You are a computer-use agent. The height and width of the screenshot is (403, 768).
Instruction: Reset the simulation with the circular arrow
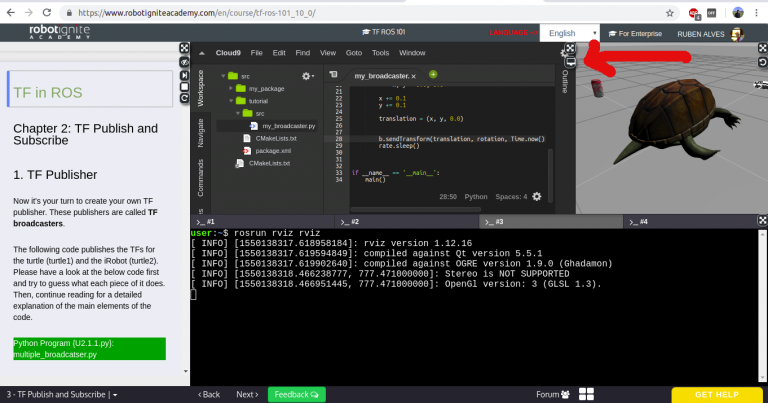tap(763, 62)
